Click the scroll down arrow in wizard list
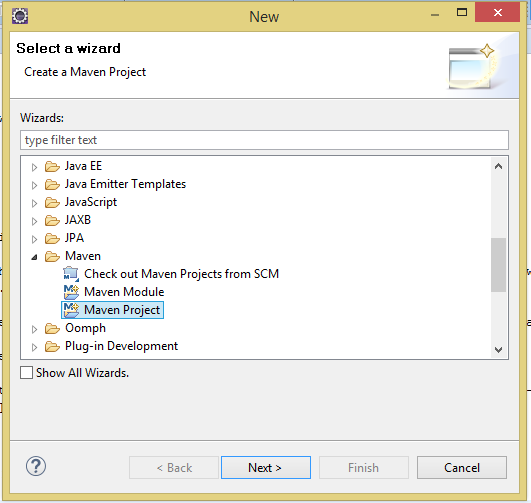The width and height of the screenshot is (531, 503). [498, 349]
